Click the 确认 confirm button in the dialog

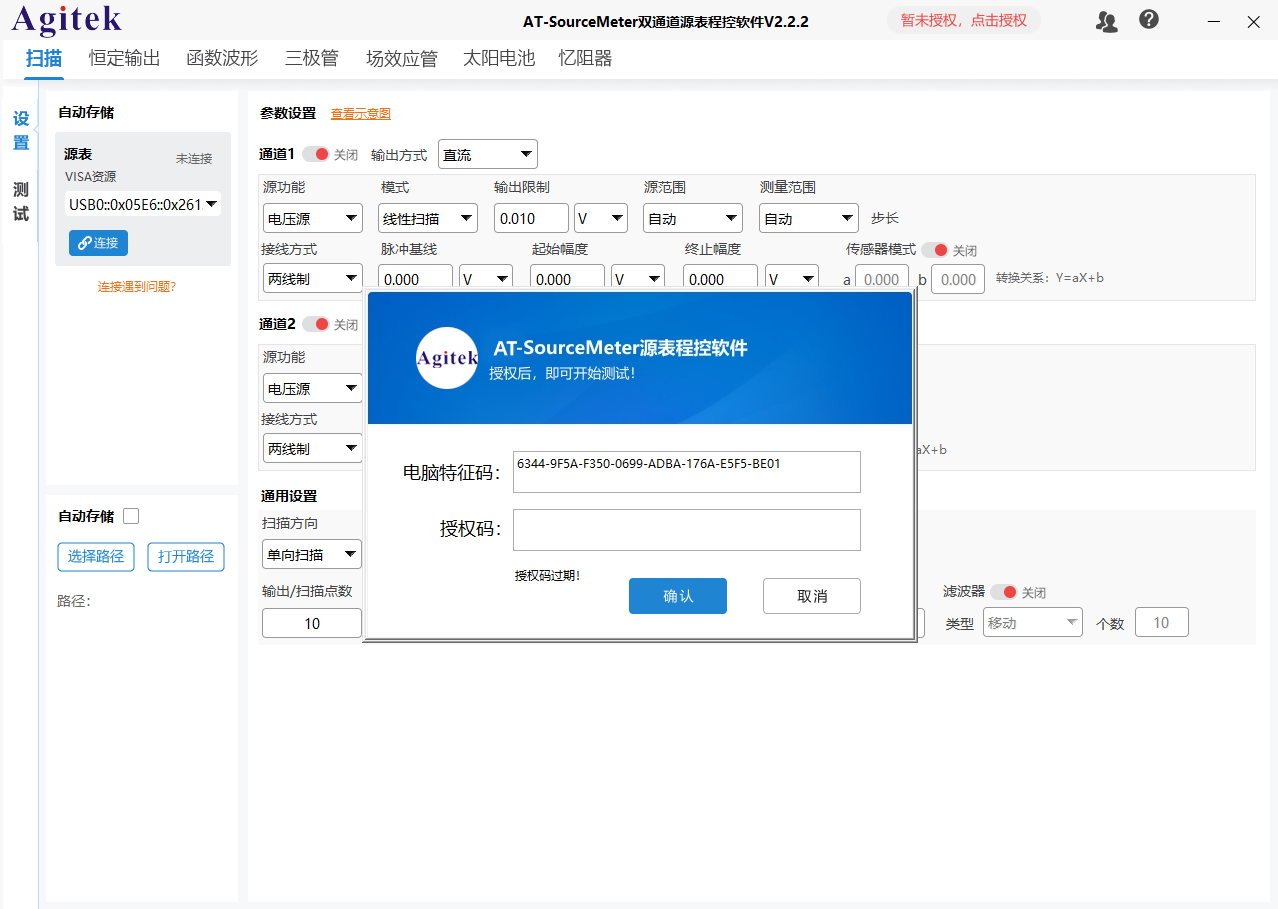click(677, 595)
